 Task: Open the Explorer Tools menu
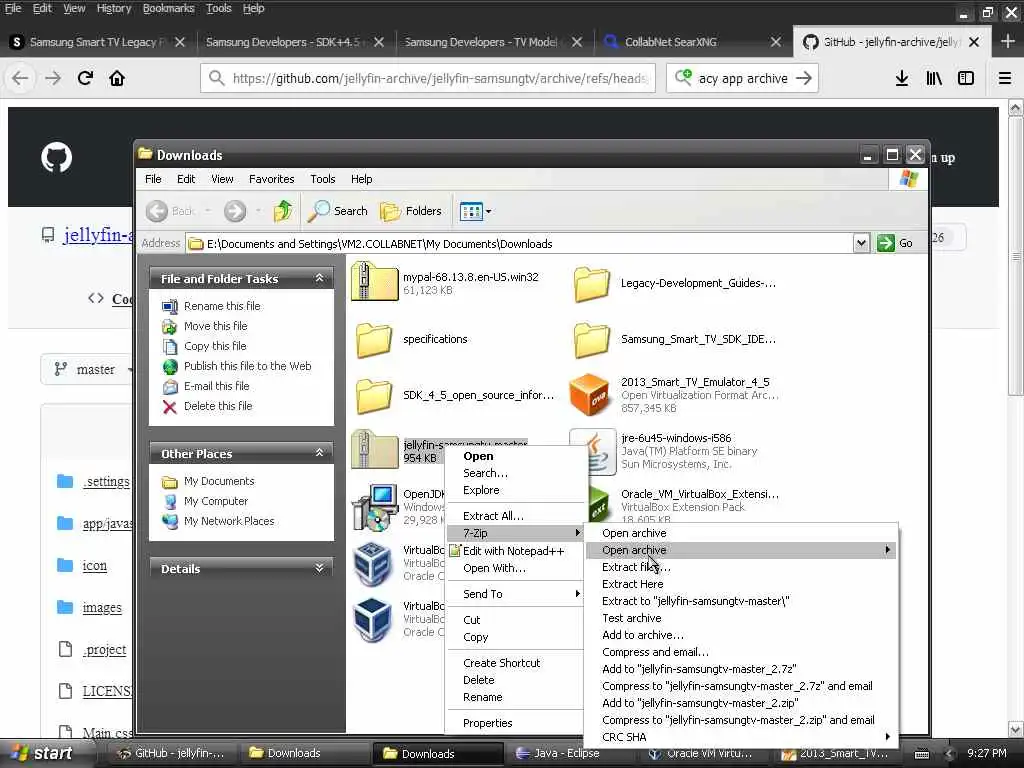point(323,179)
